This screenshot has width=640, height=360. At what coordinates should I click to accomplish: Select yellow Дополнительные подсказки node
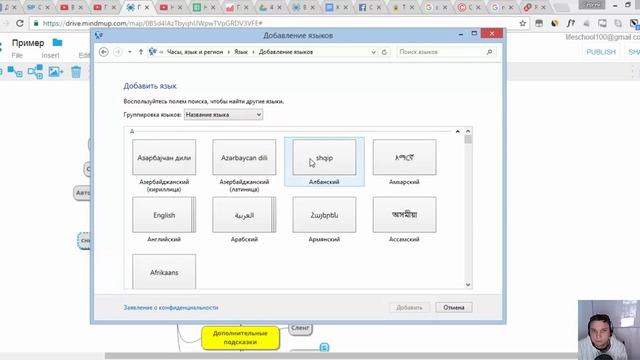point(240,338)
